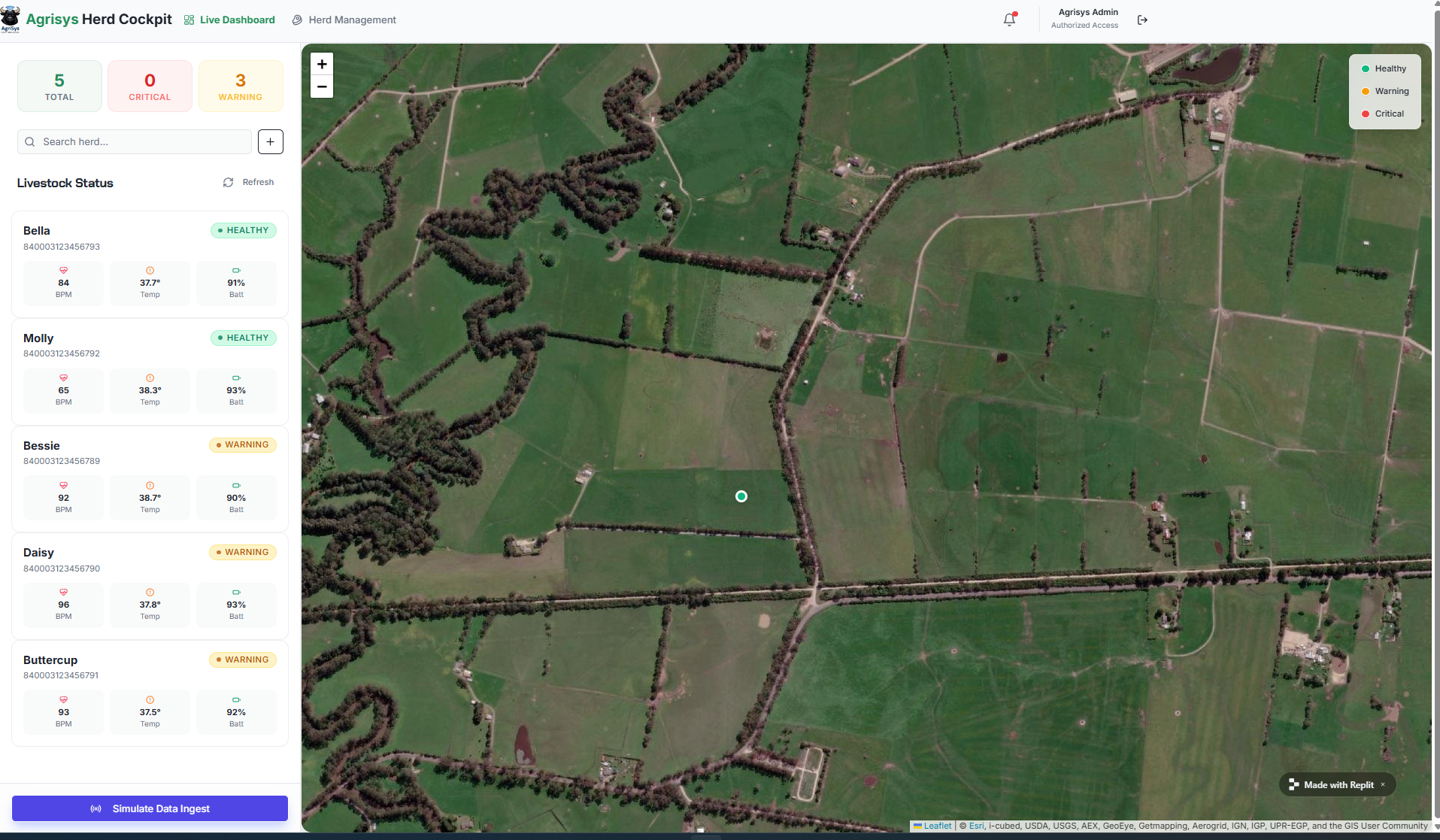The width and height of the screenshot is (1440, 840).
Task: Click Bessie's temperature icon
Action: pyautogui.click(x=150, y=485)
